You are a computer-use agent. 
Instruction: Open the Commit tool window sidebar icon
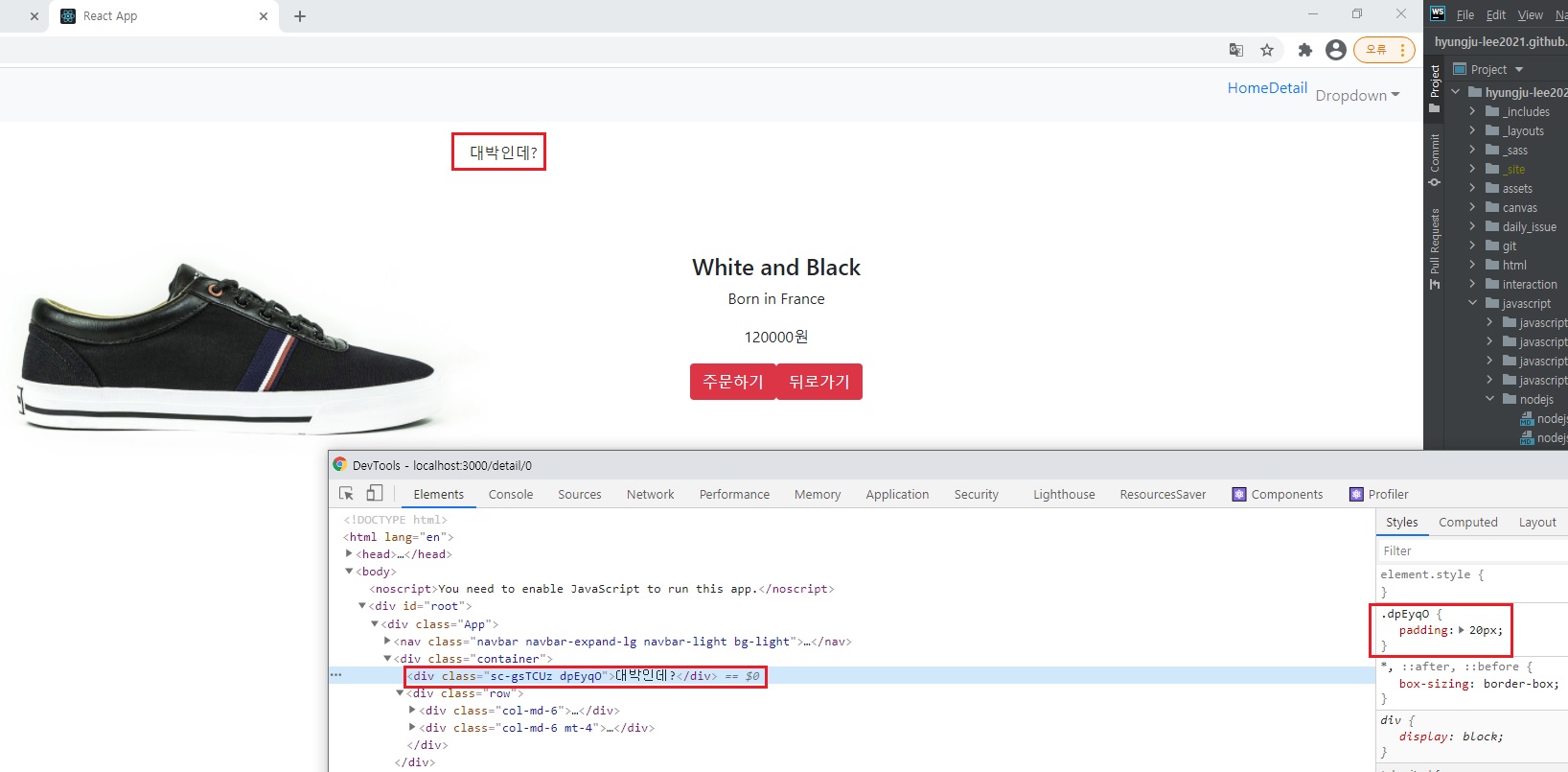[1435, 159]
